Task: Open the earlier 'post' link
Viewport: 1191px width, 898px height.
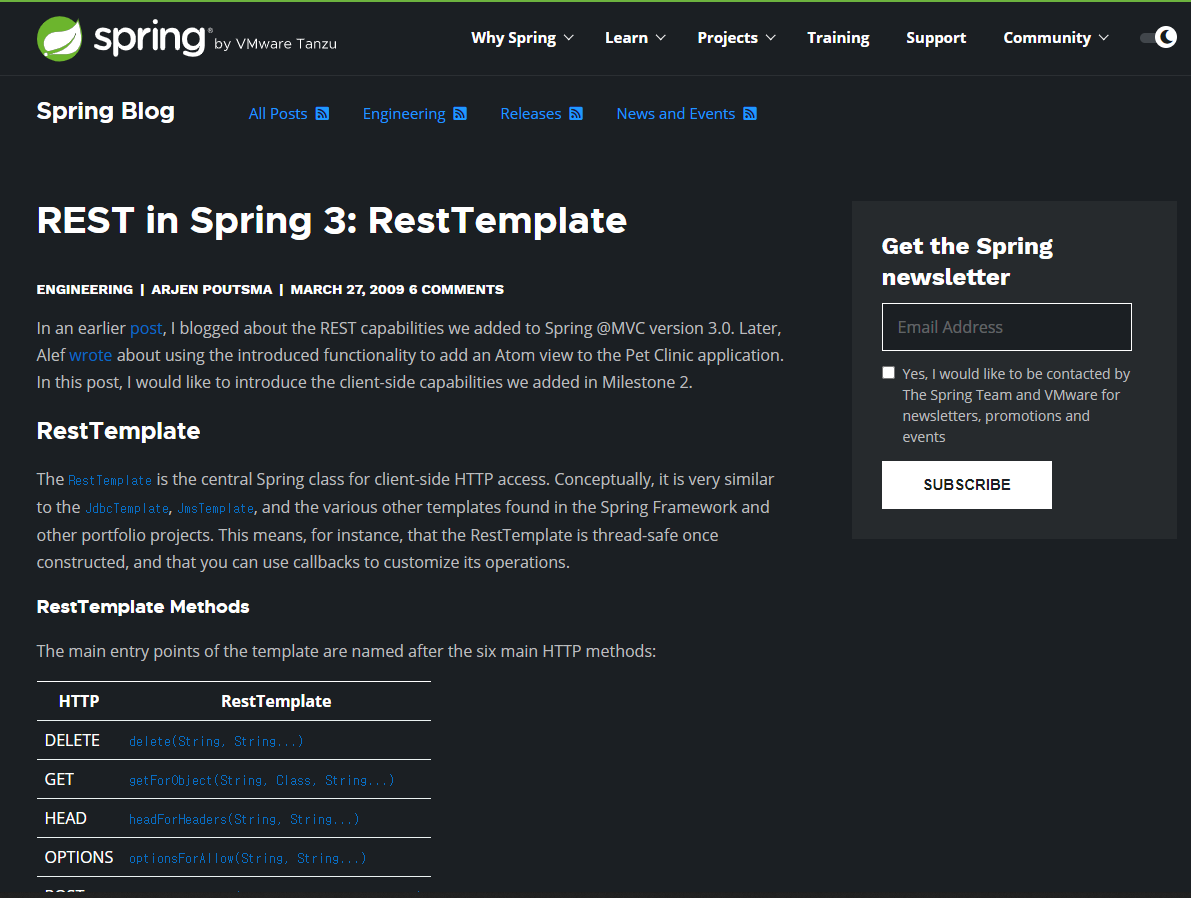Action: (x=146, y=328)
